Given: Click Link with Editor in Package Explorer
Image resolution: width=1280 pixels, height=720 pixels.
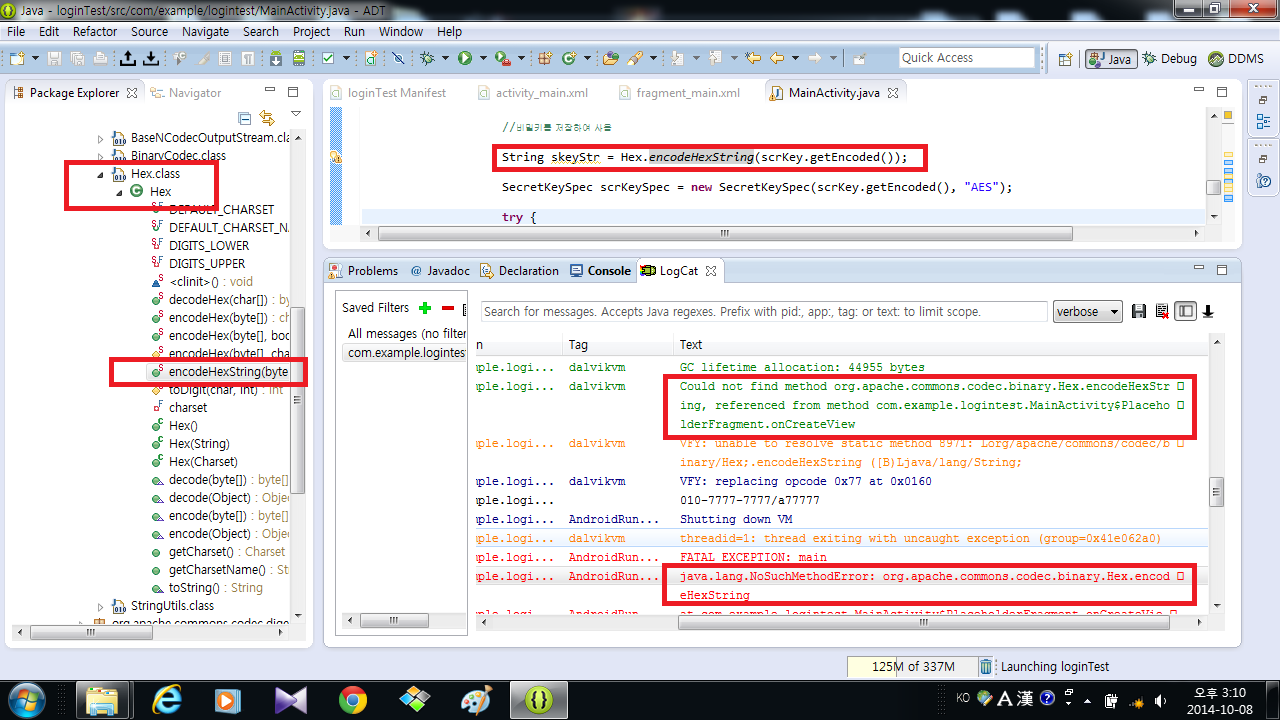Looking at the screenshot, I should [x=267, y=117].
